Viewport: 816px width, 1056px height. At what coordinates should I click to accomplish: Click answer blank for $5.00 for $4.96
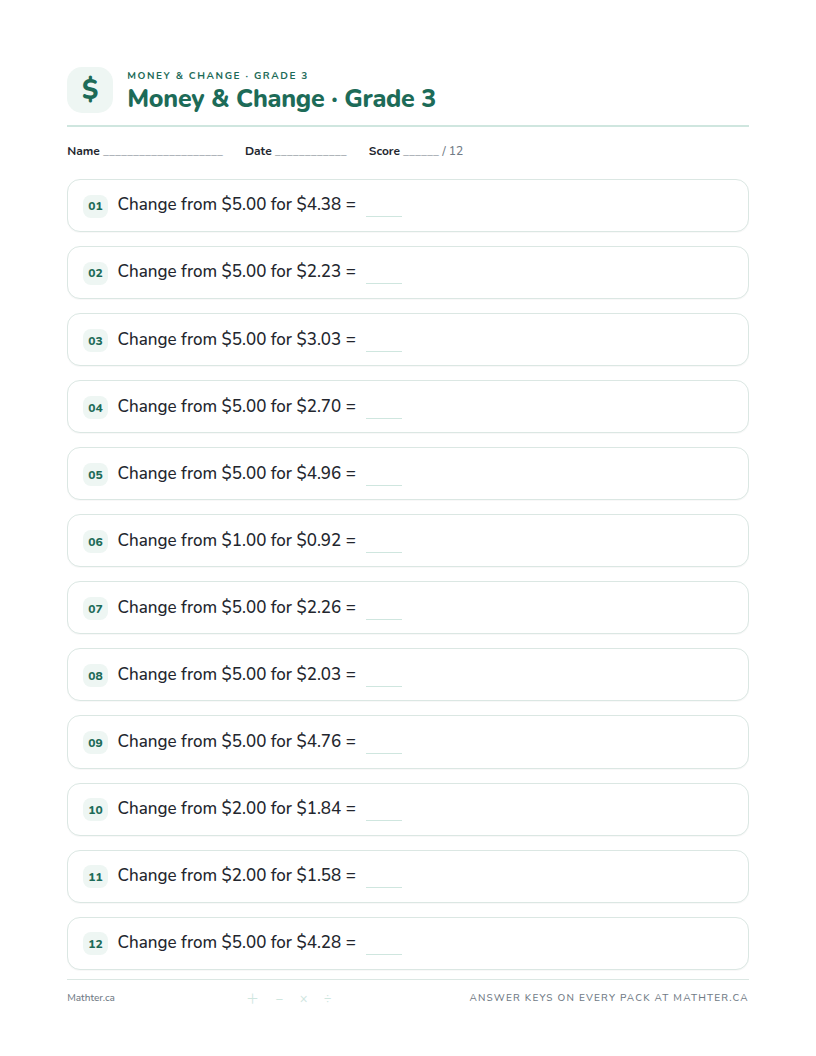[x=384, y=483]
